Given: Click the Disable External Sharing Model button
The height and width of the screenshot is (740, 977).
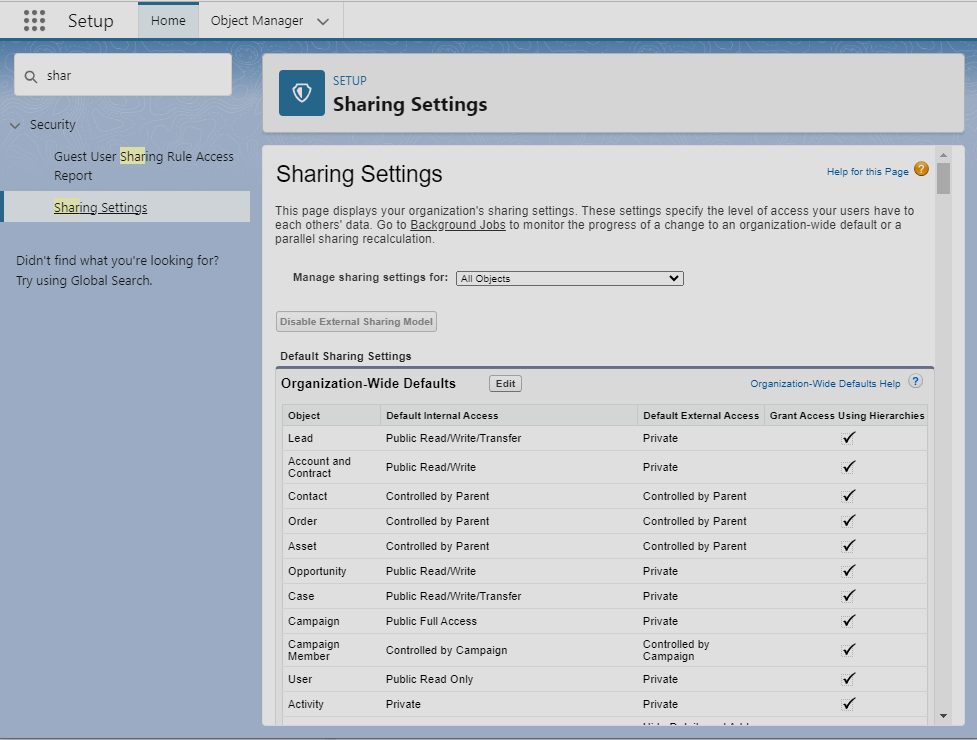Looking at the screenshot, I should [x=356, y=321].
